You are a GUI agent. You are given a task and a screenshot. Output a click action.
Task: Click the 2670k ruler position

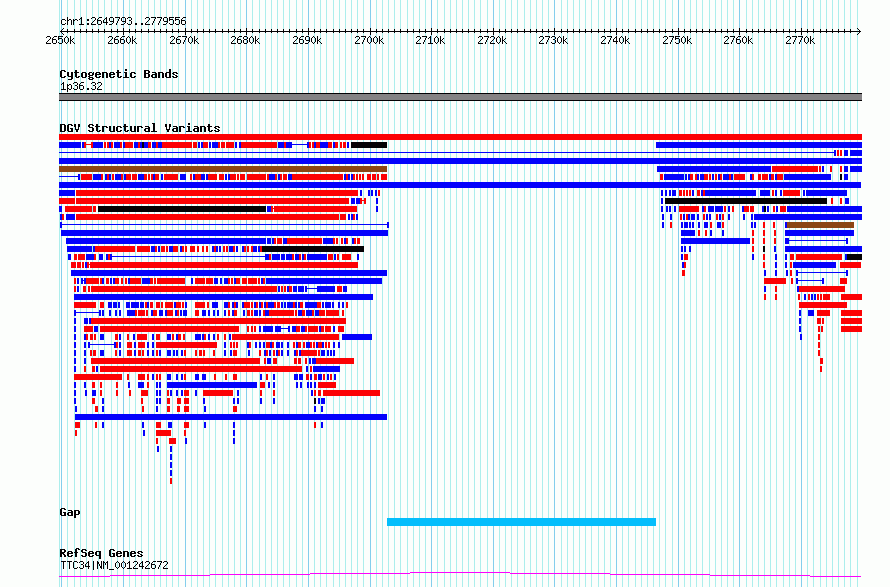coord(184,40)
